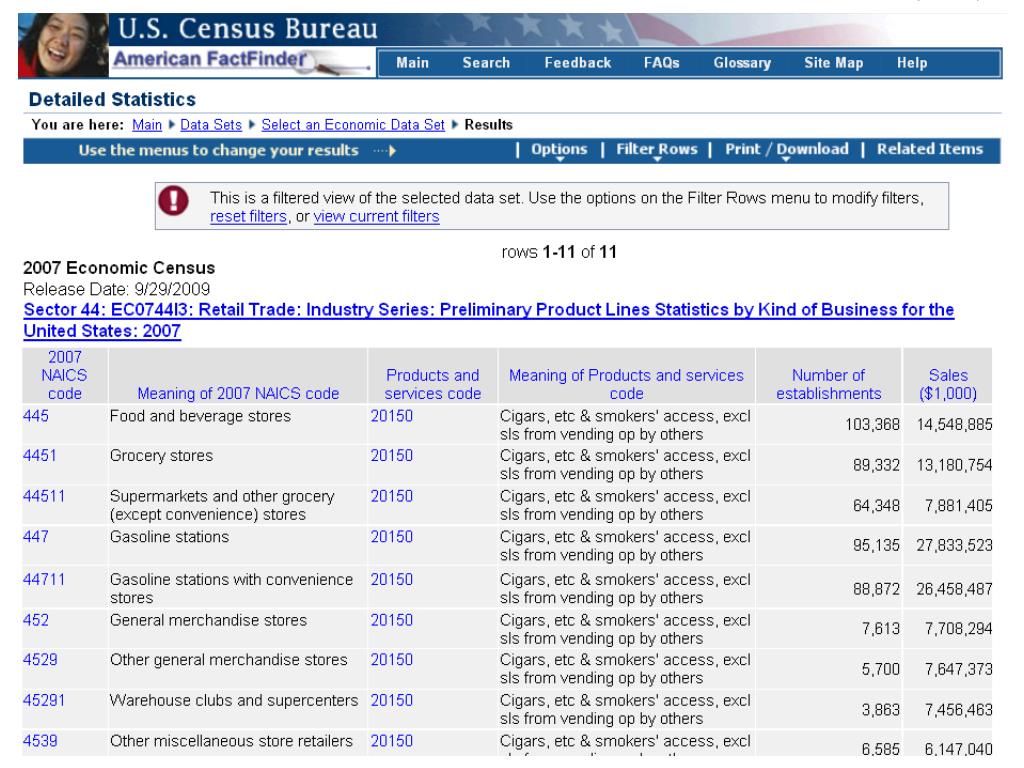The width and height of the screenshot is (1024, 768).
Task: Open the Main navigation menu item
Action: coord(412,63)
